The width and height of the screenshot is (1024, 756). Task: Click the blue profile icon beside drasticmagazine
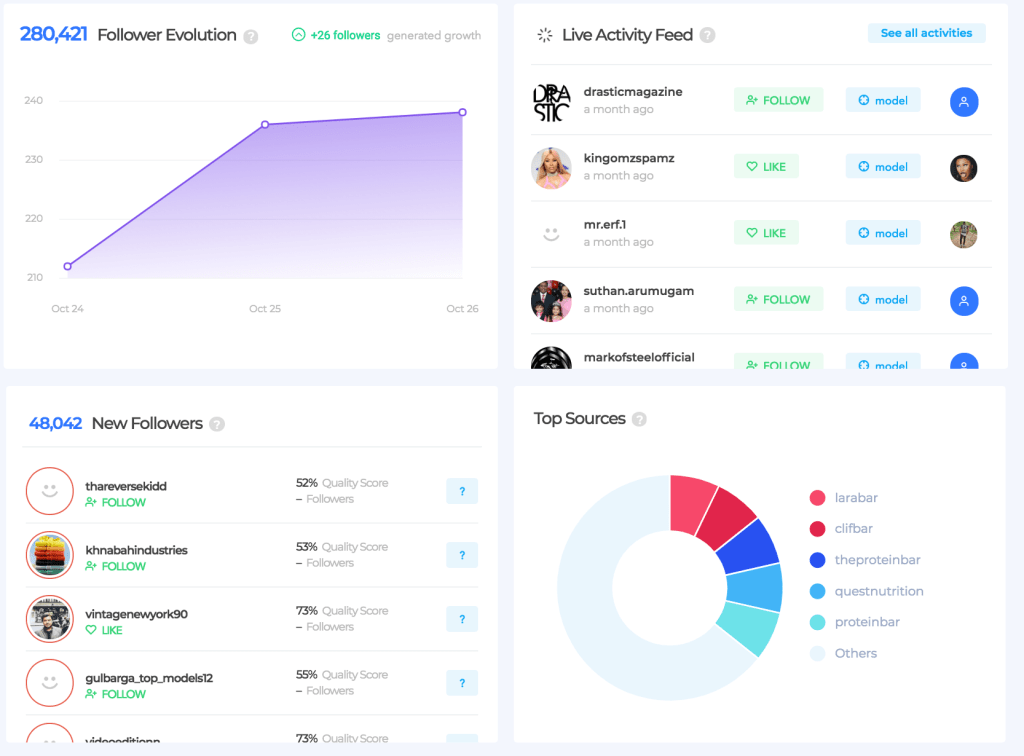click(963, 101)
